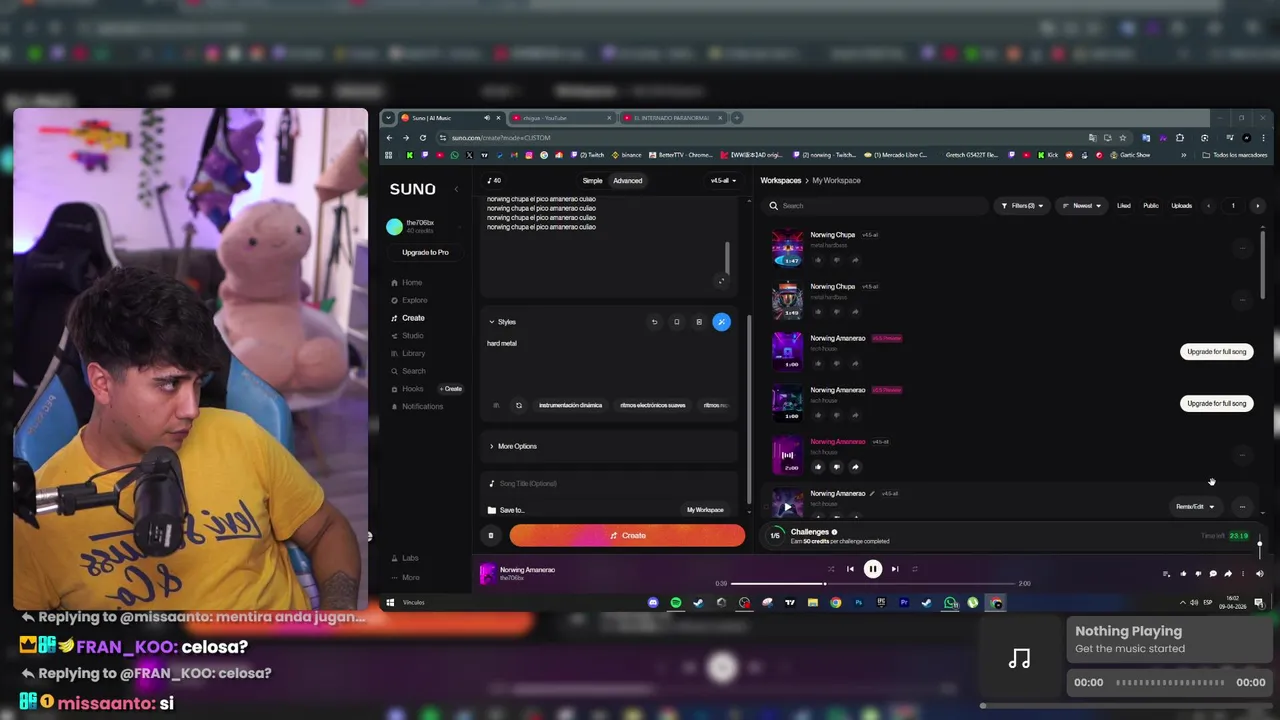Expand More Options
Image resolution: width=1280 pixels, height=720 pixels.
(513, 446)
